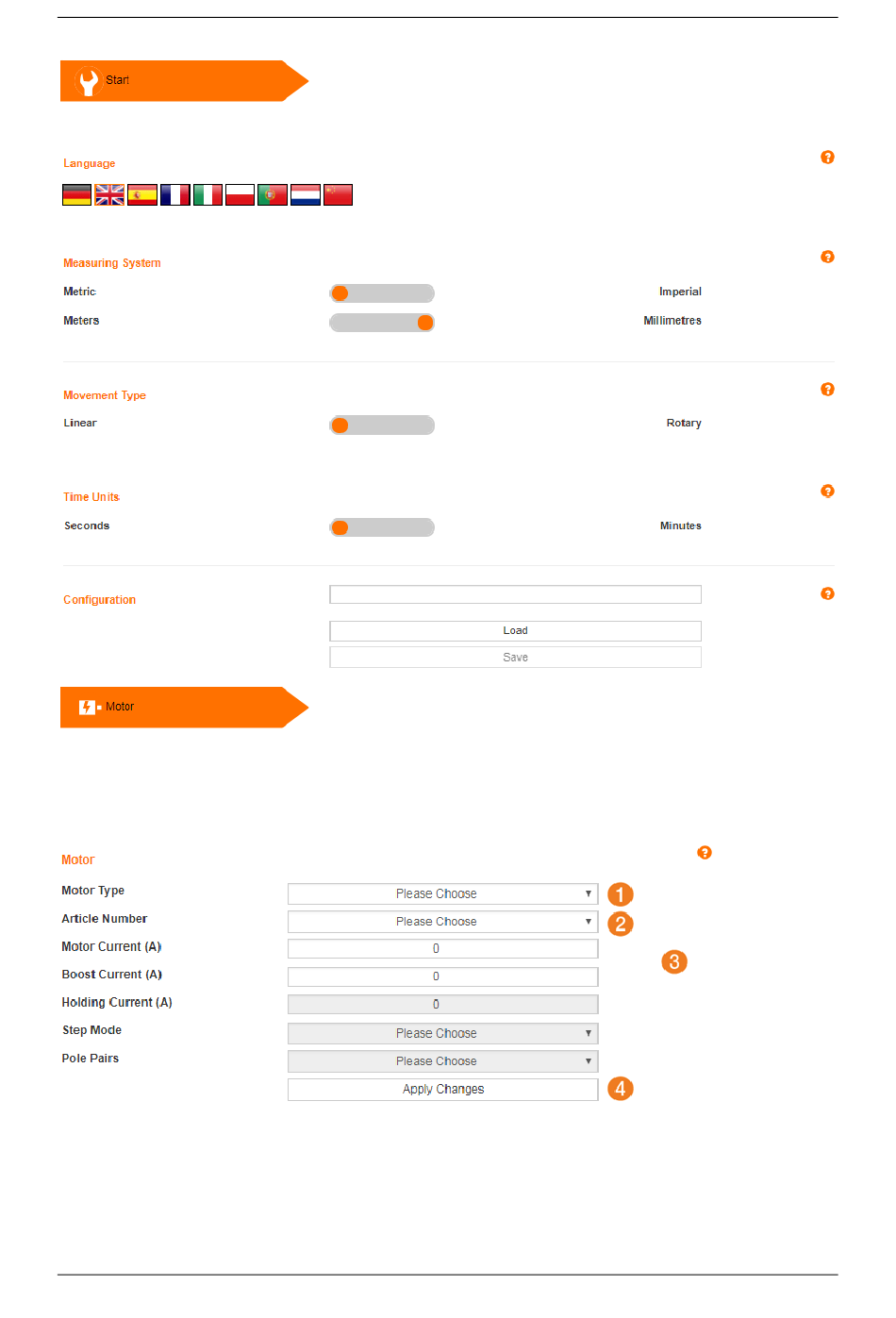896x1318 pixels.
Task: Click the Linear label
Action: click(x=80, y=424)
